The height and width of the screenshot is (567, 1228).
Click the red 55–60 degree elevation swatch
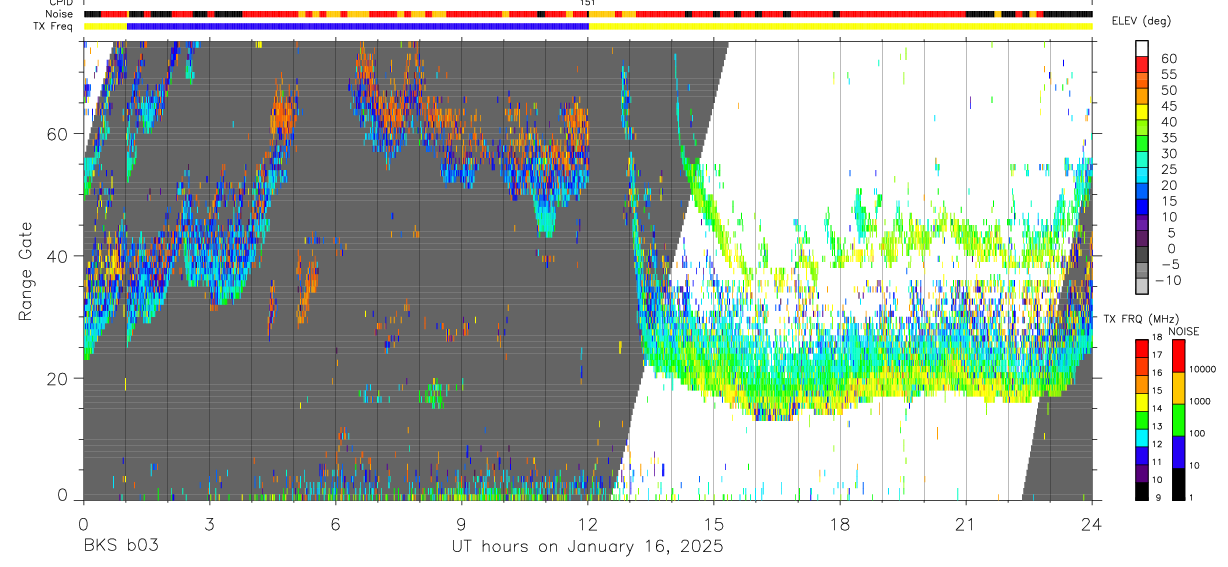click(1142, 64)
